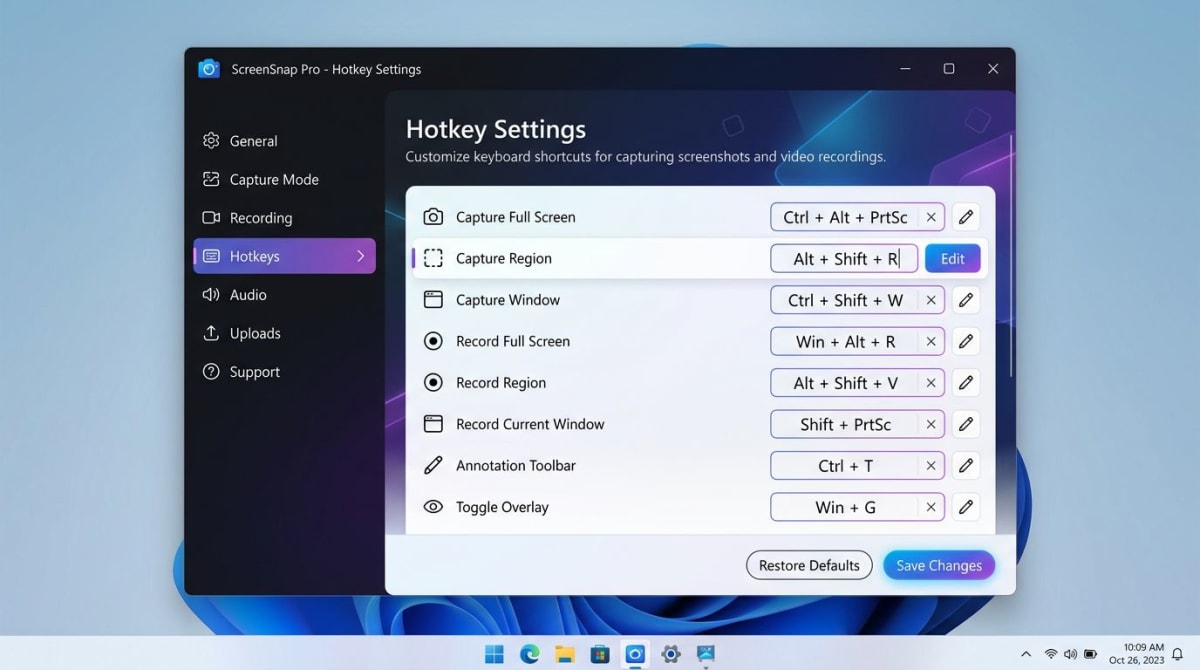Click the window icon for Record Current Window
1200x670 pixels.
[433, 424]
